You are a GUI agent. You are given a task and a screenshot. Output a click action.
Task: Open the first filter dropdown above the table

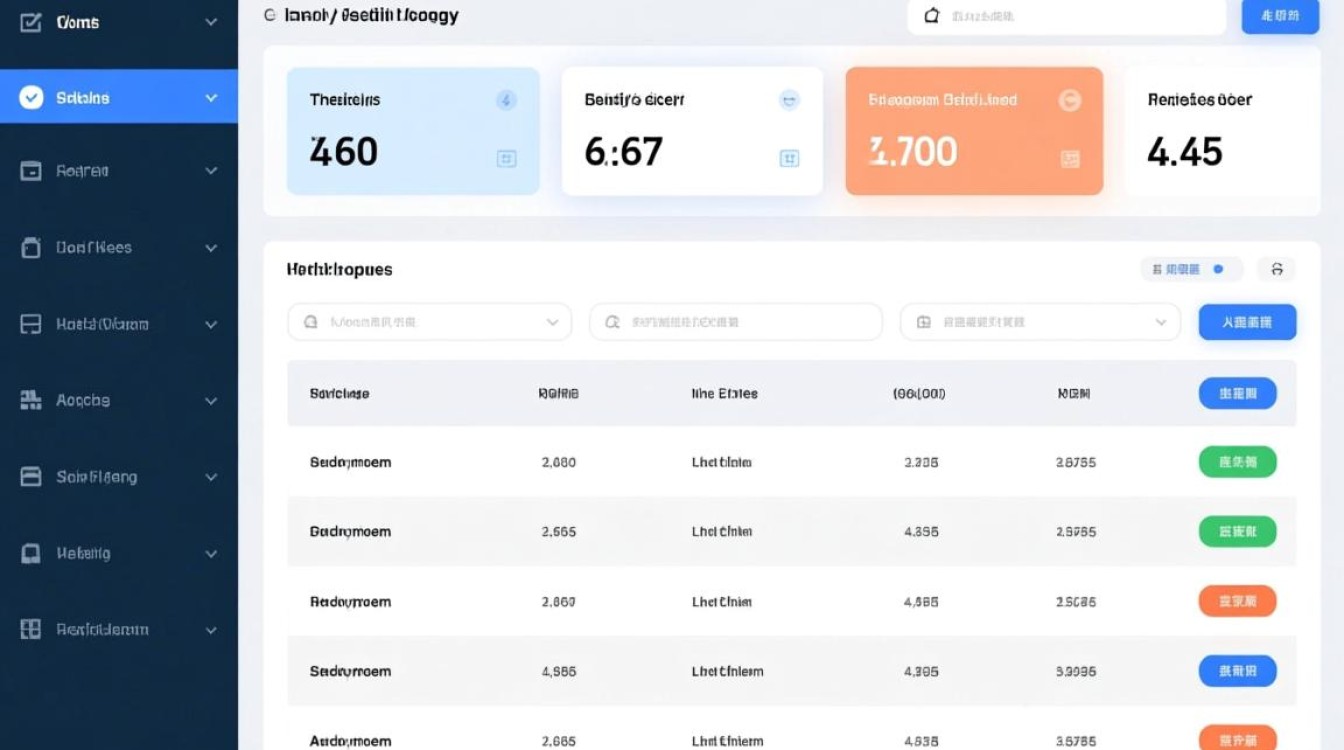coord(429,322)
